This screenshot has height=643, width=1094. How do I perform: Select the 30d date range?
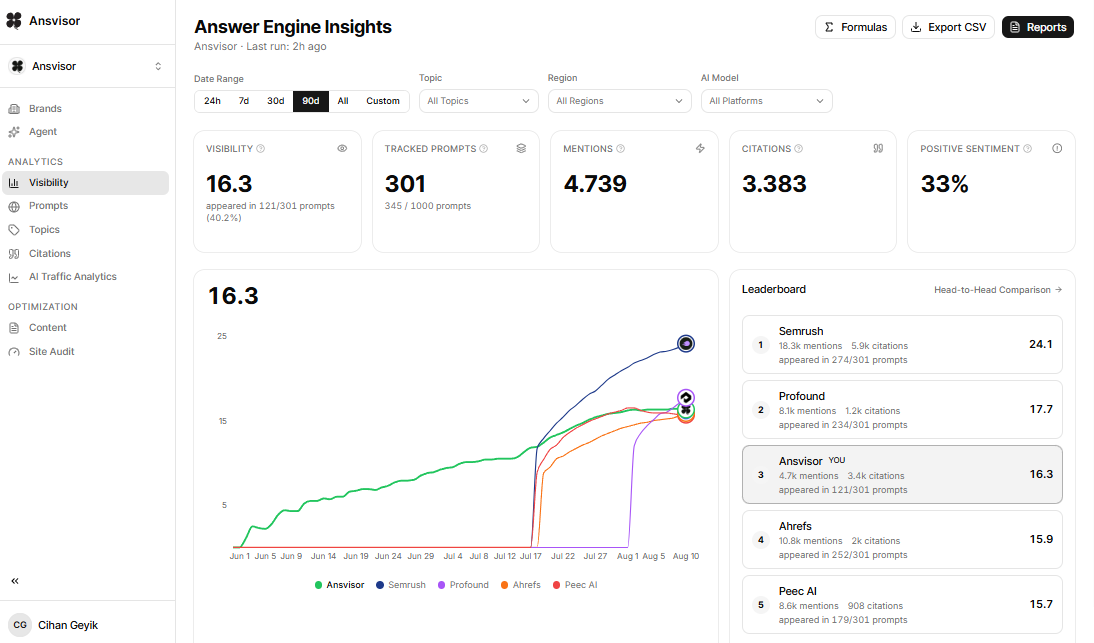(276, 101)
